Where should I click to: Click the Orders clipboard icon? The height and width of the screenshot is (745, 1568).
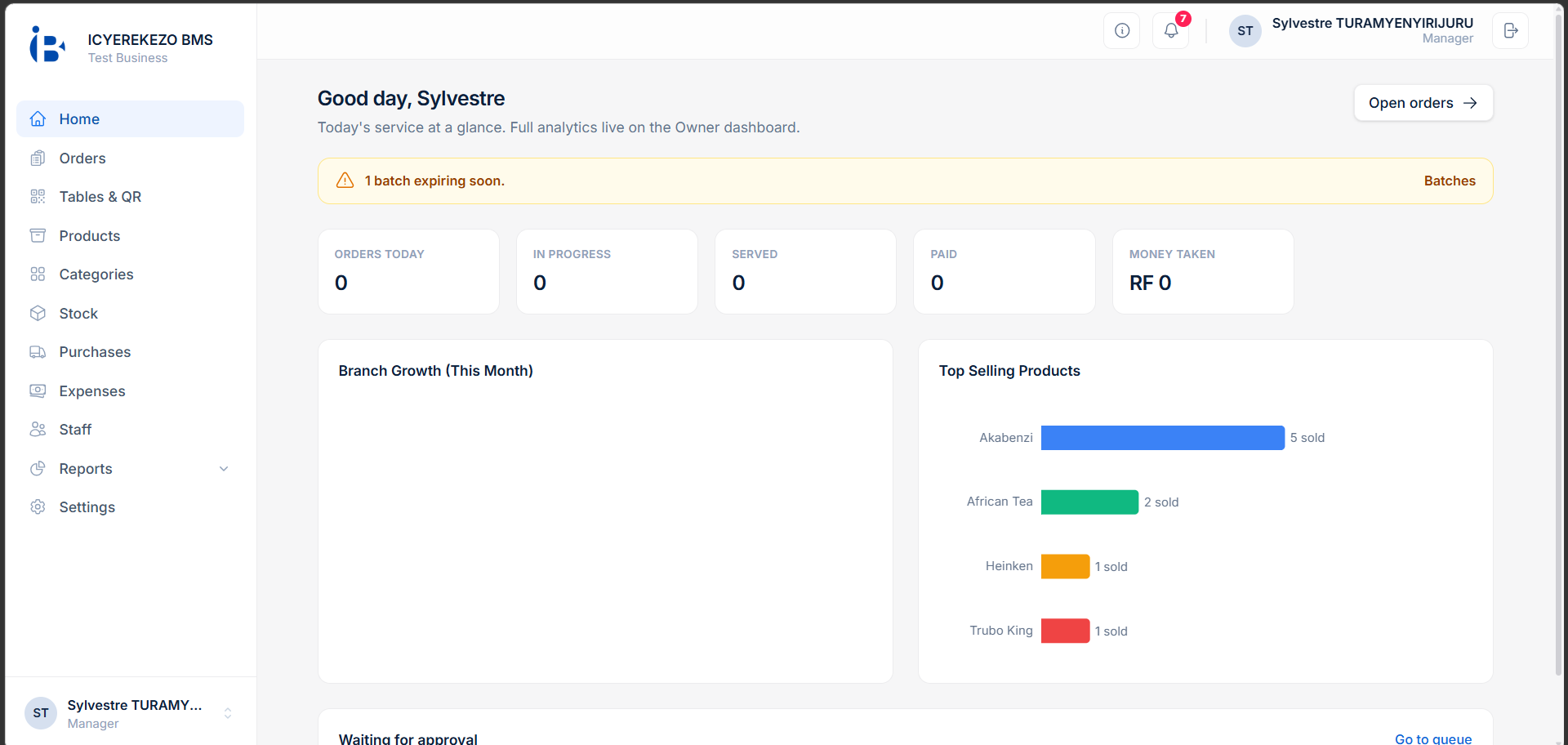tap(38, 158)
